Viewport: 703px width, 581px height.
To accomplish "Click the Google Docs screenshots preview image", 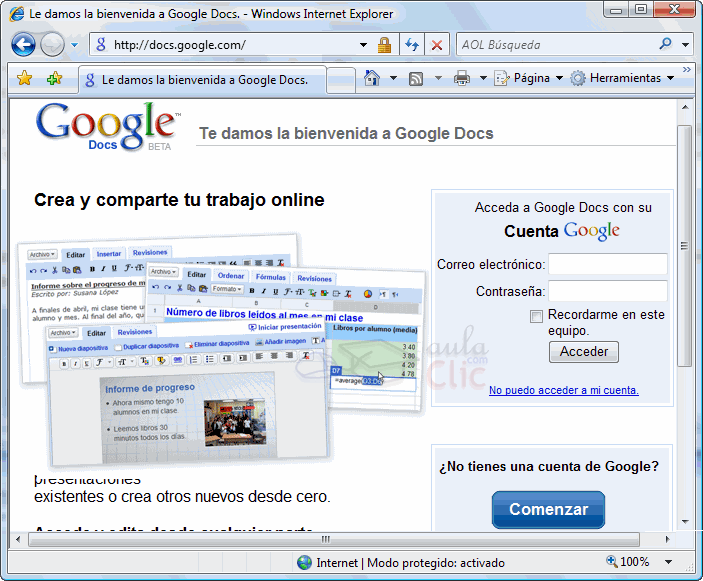I will coord(222,350).
